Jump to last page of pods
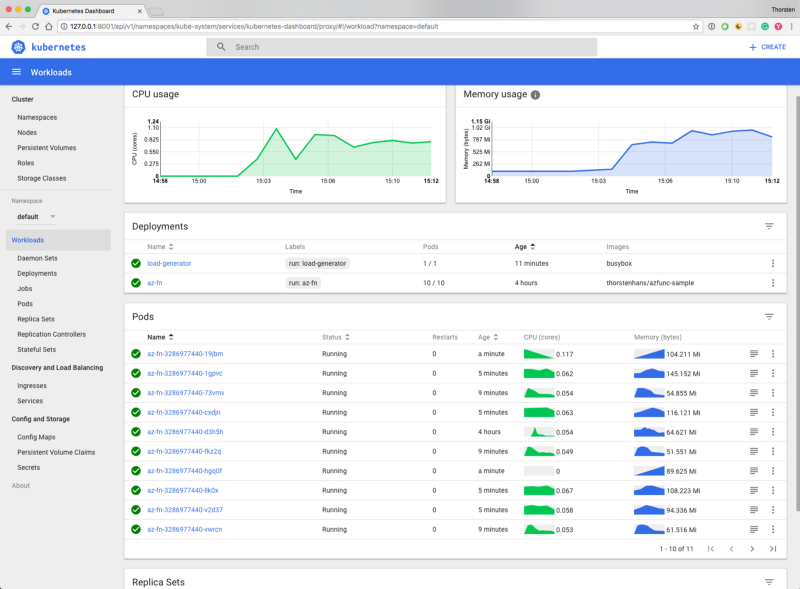This screenshot has height=589, width=800. 773,549
